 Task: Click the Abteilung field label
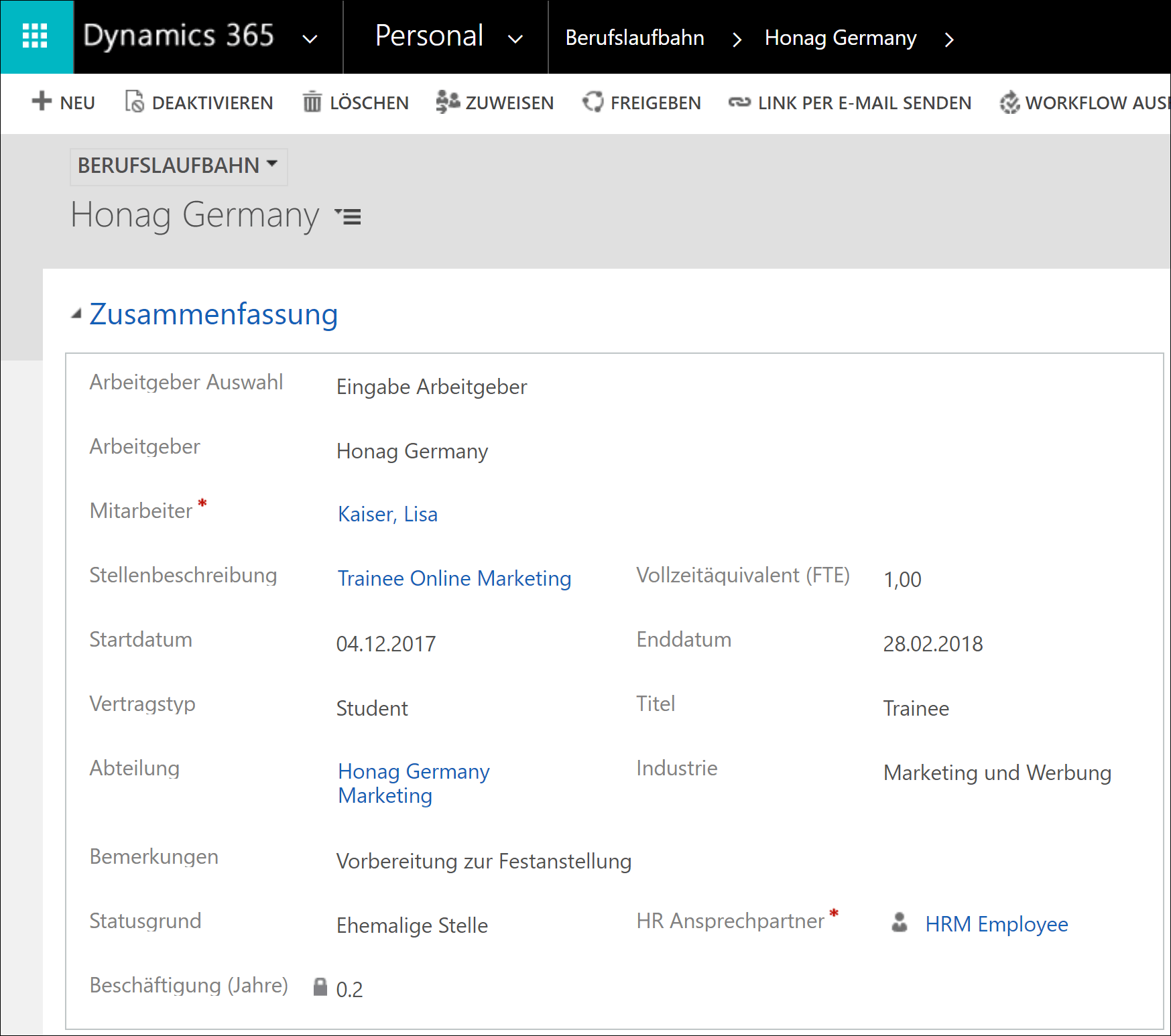(135, 768)
